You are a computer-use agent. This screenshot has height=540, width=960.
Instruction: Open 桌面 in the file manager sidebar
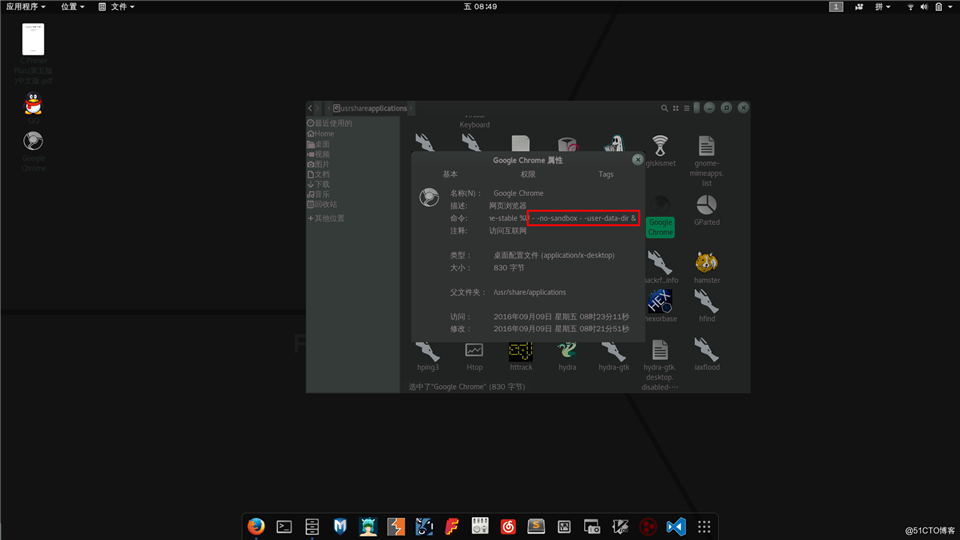318,144
